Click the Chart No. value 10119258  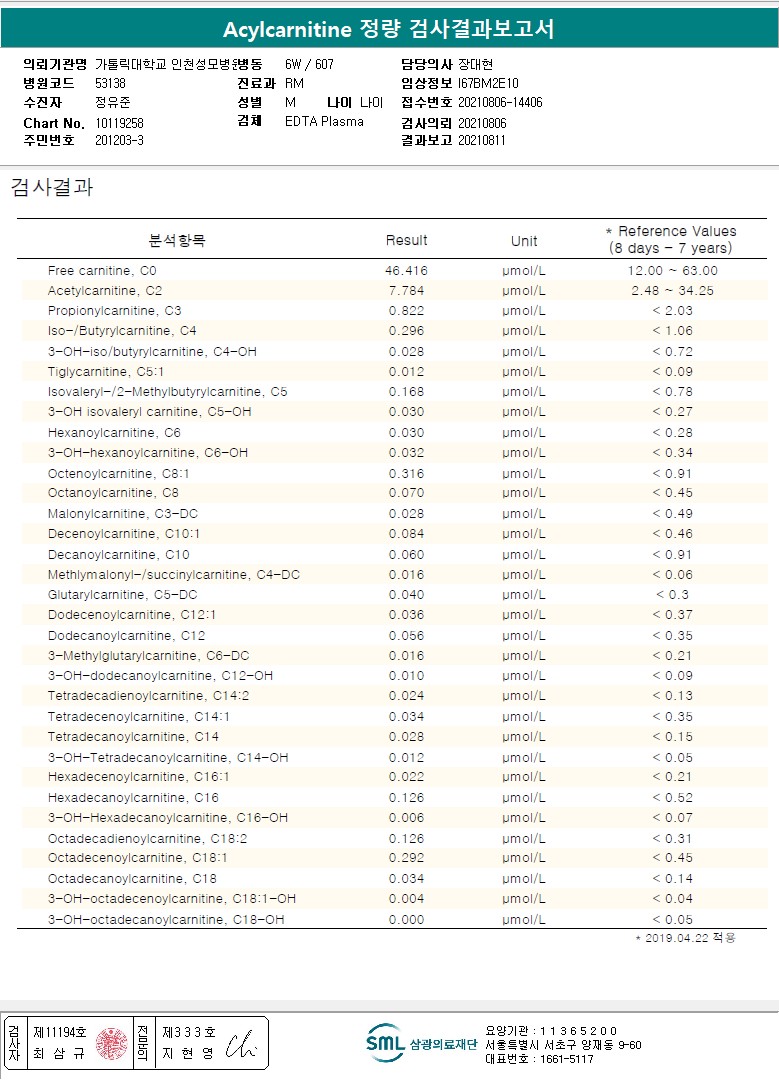(119, 122)
